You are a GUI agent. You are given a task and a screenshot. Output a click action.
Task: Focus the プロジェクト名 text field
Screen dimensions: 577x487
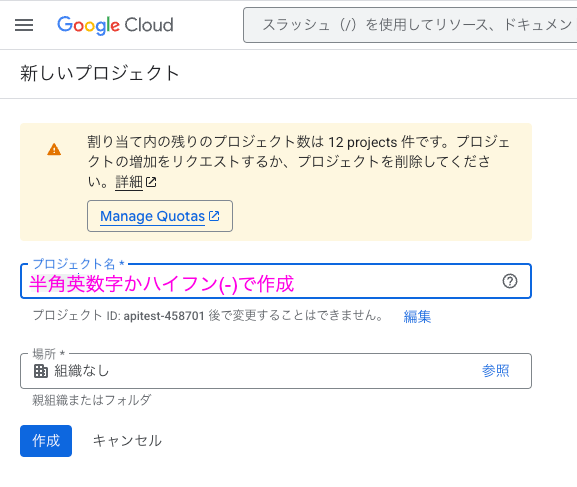click(276, 281)
